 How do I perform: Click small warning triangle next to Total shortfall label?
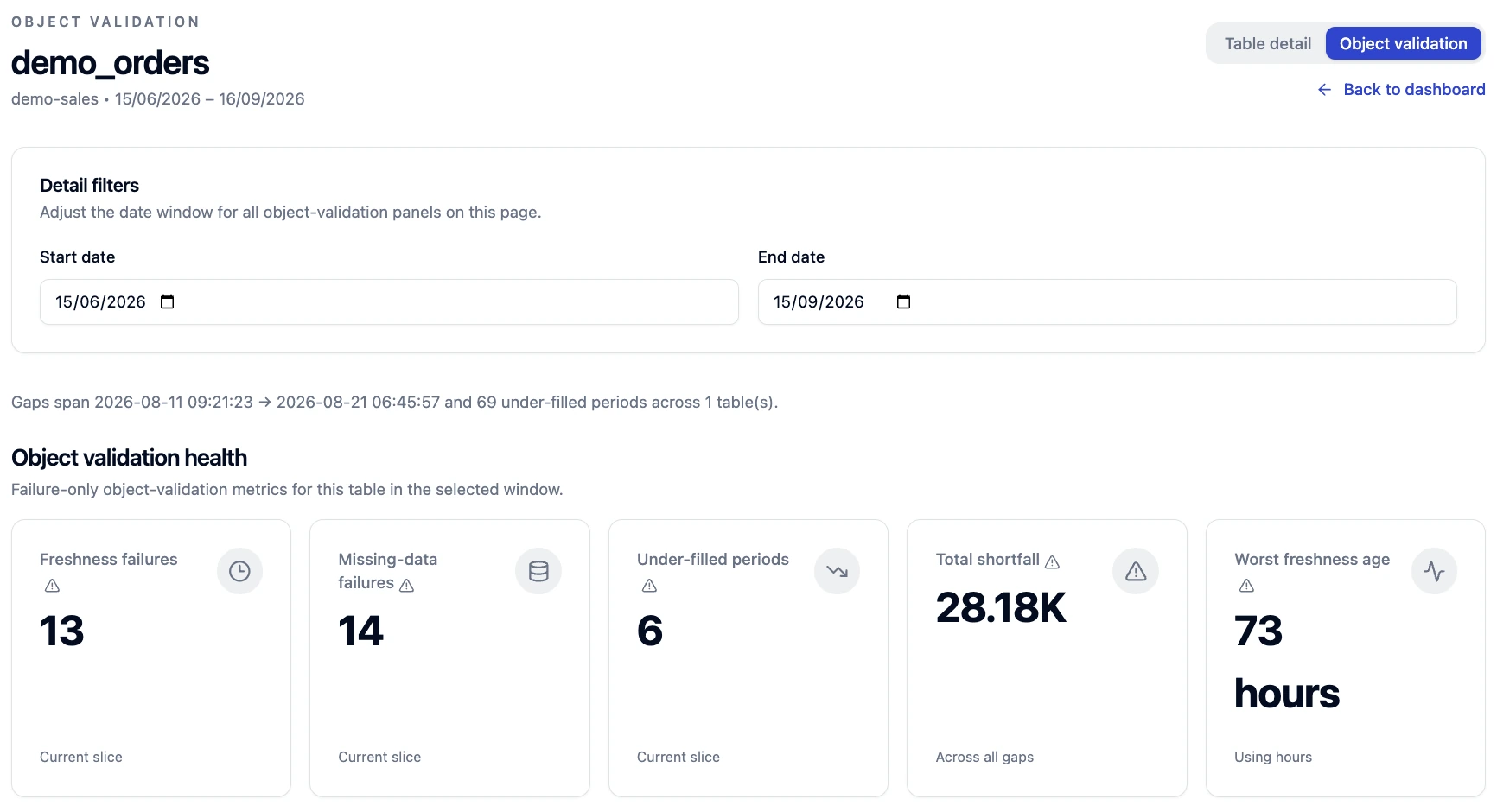[1052, 561]
